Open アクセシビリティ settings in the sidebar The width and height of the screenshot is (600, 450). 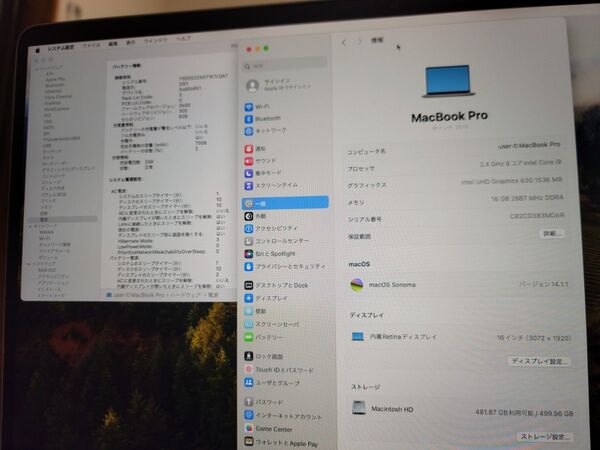[x=271, y=228]
